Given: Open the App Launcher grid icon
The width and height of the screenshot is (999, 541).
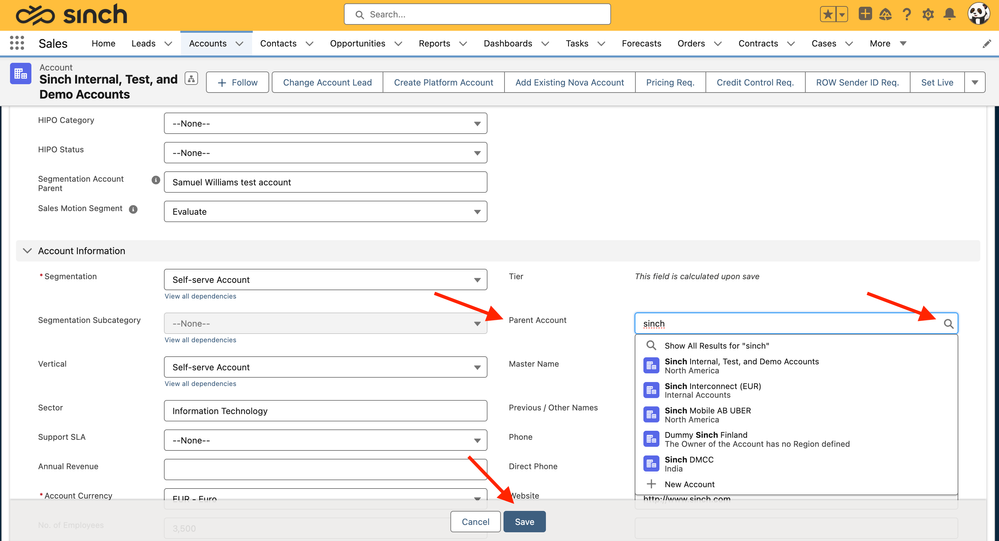Looking at the screenshot, I should (17, 43).
